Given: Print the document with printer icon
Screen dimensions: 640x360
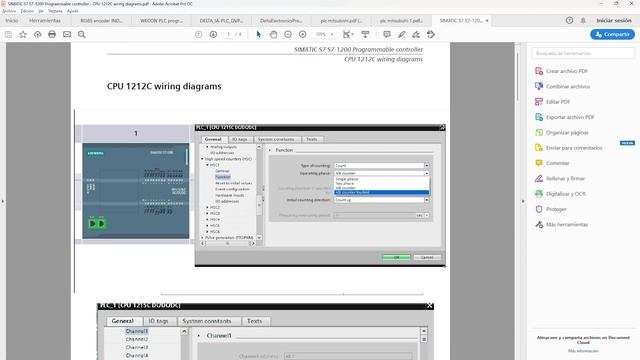Looking at the screenshot, I should [x=52, y=34].
